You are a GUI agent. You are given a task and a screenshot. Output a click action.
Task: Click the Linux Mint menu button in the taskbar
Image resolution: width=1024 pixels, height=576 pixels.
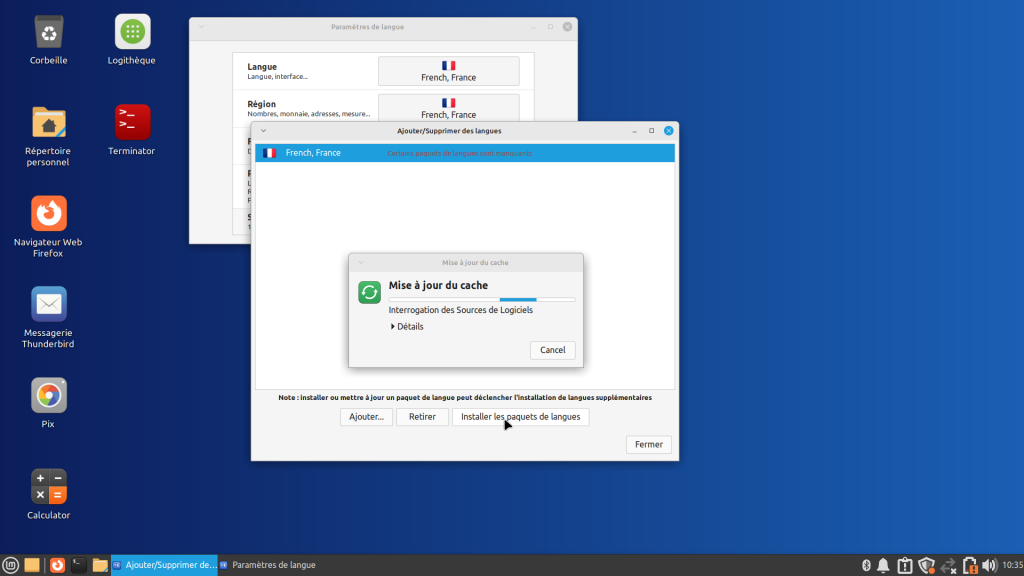11,565
